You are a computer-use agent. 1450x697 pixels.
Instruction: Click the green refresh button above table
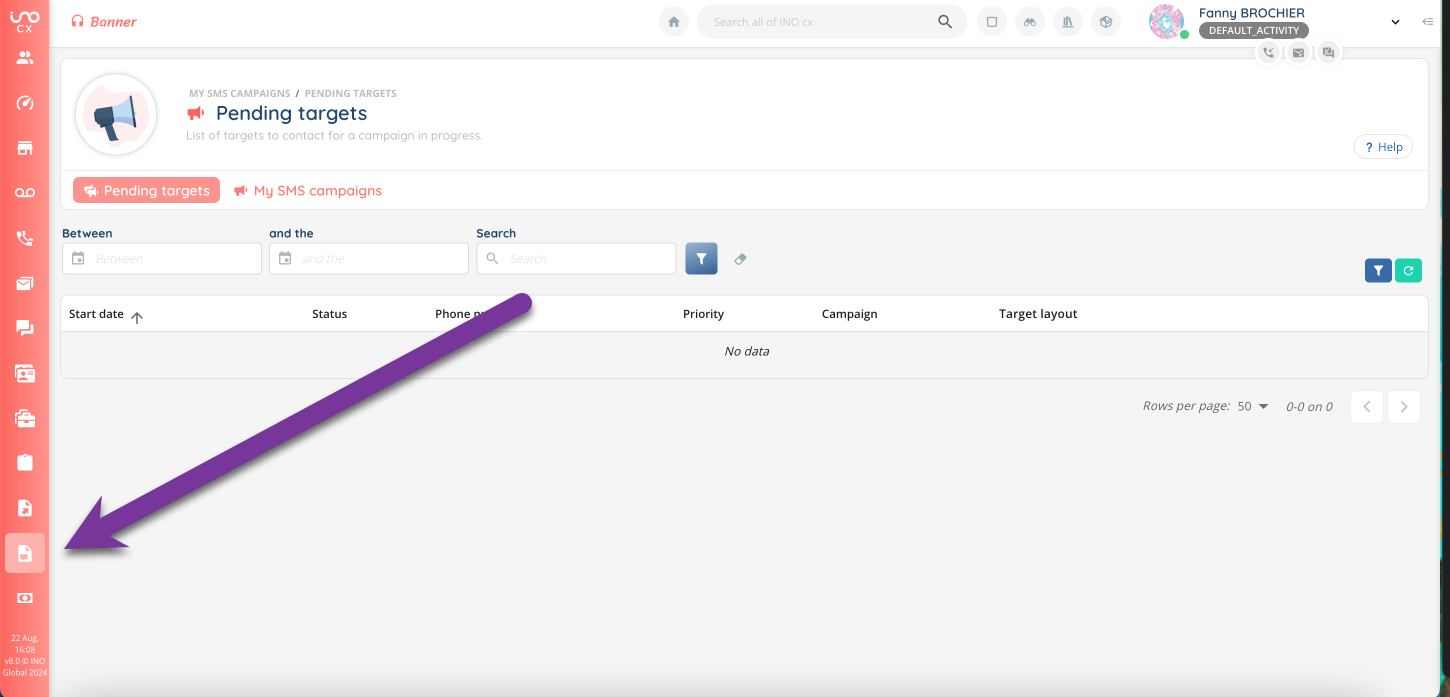[x=1408, y=270]
